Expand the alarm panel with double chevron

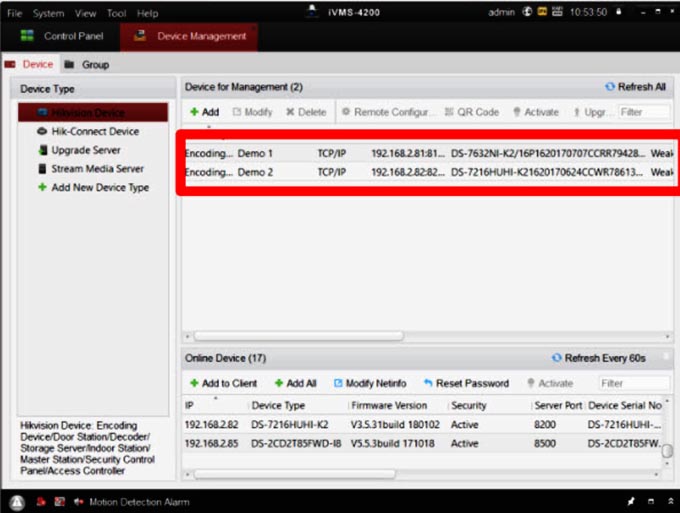[x=670, y=501]
